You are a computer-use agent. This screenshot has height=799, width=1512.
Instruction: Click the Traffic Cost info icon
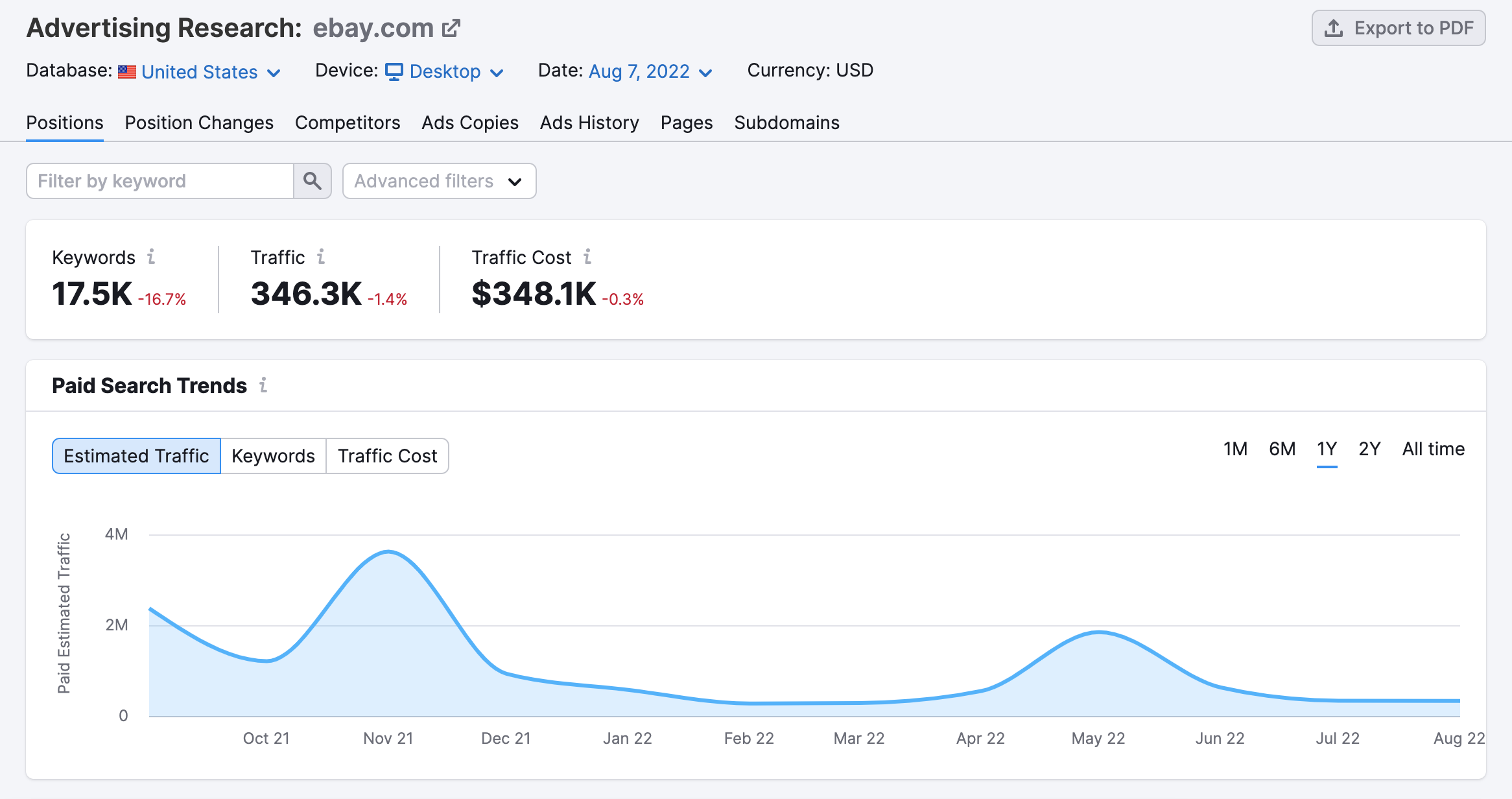(x=587, y=257)
